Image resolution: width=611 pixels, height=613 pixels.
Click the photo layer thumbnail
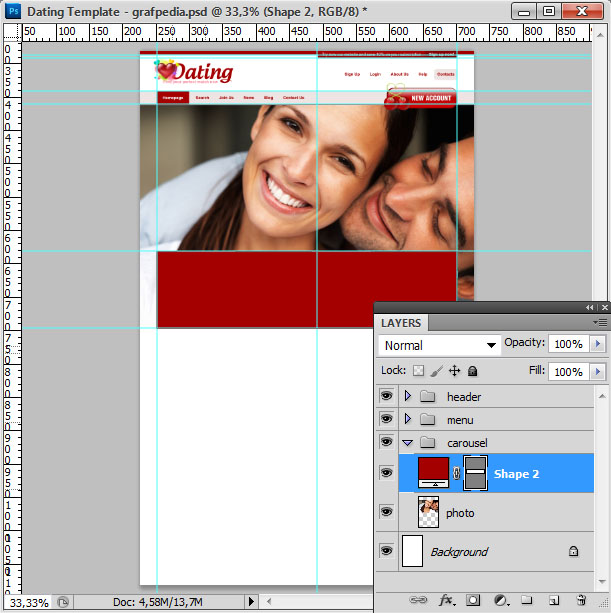[428, 512]
